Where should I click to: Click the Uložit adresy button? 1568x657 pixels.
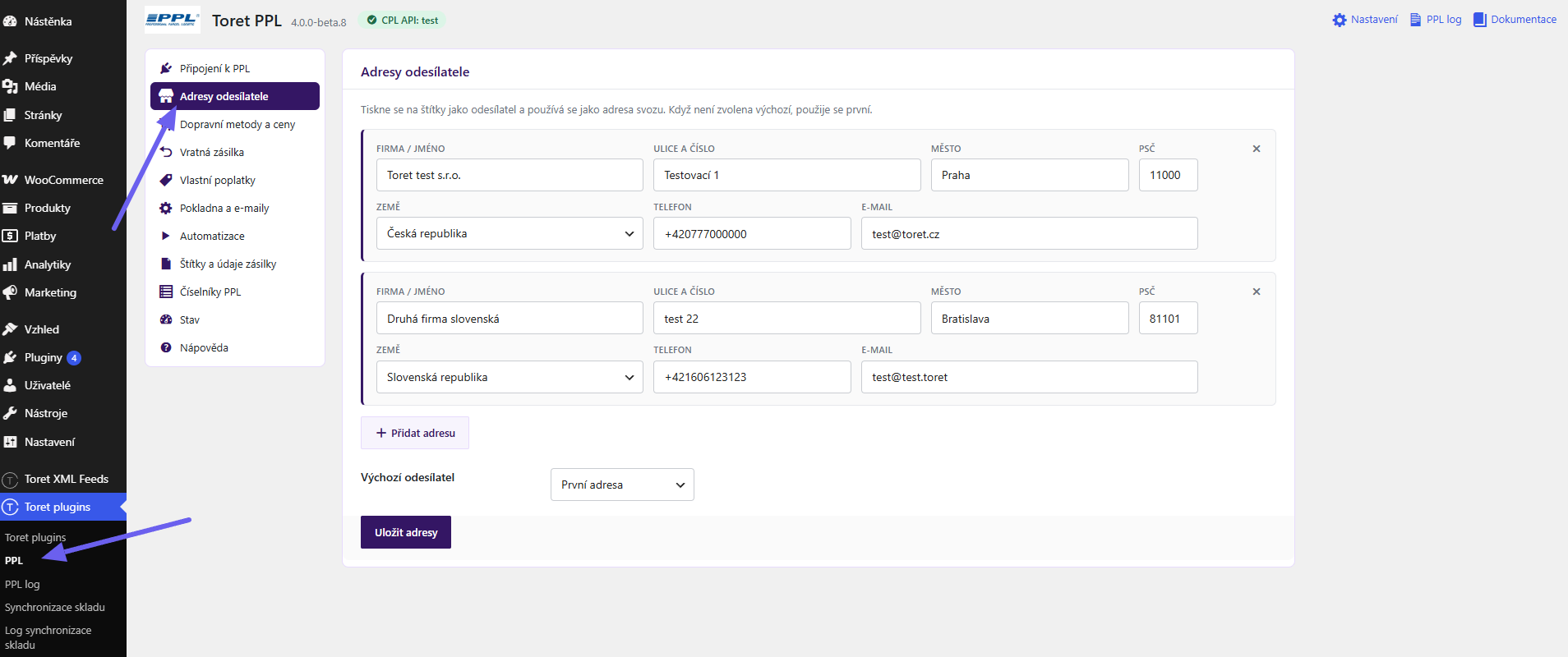[406, 532]
